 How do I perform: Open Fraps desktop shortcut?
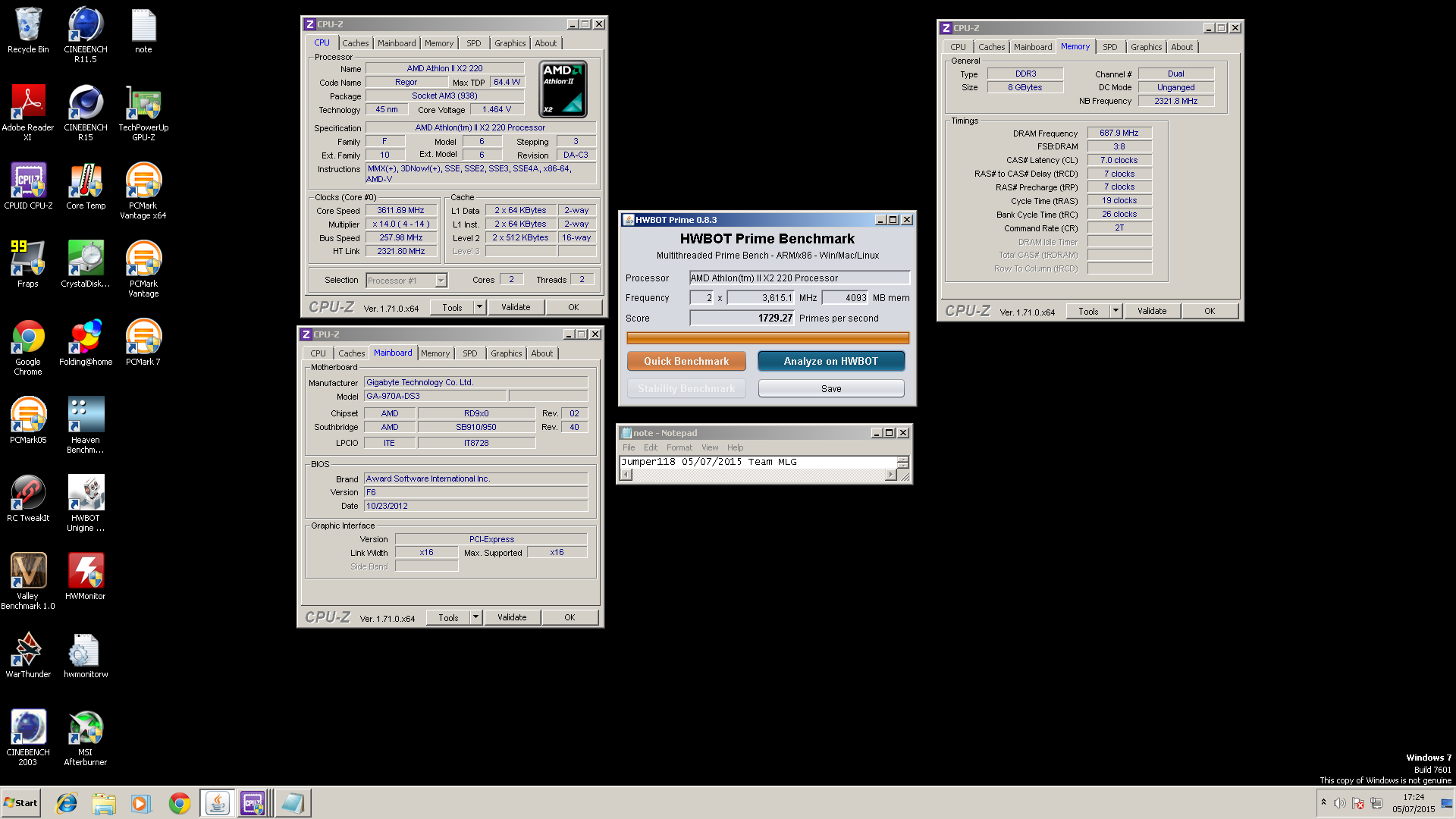[x=28, y=264]
